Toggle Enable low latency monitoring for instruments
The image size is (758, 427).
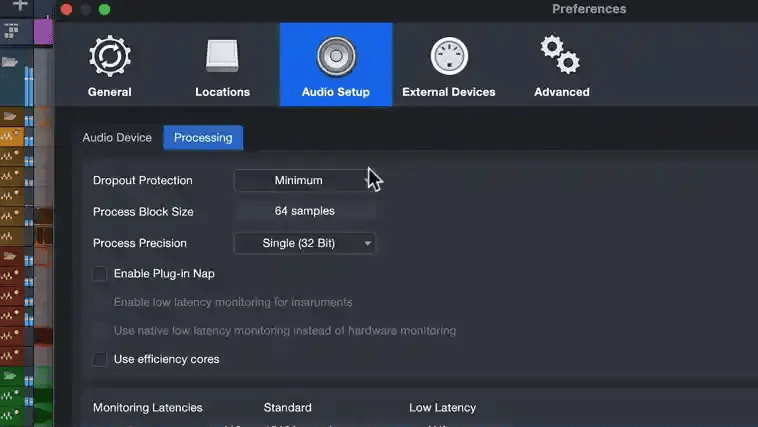pyautogui.click(x=100, y=302)
